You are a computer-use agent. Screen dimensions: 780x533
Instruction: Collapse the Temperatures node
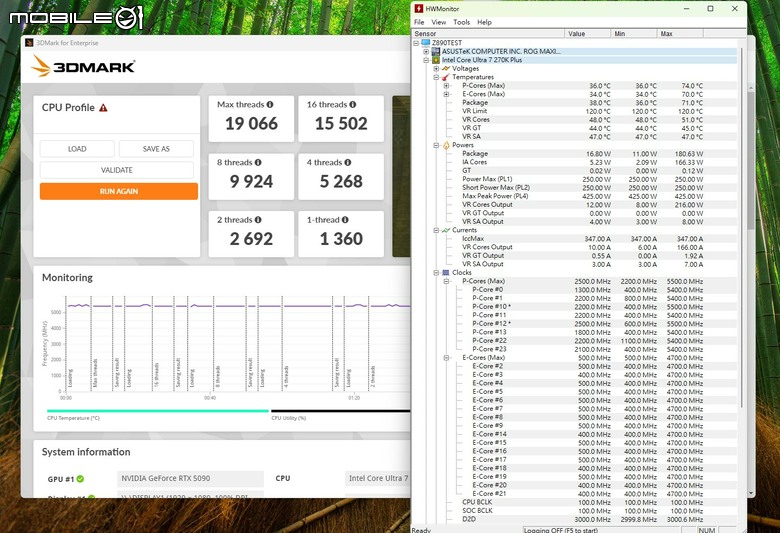[x=436, y=77]
